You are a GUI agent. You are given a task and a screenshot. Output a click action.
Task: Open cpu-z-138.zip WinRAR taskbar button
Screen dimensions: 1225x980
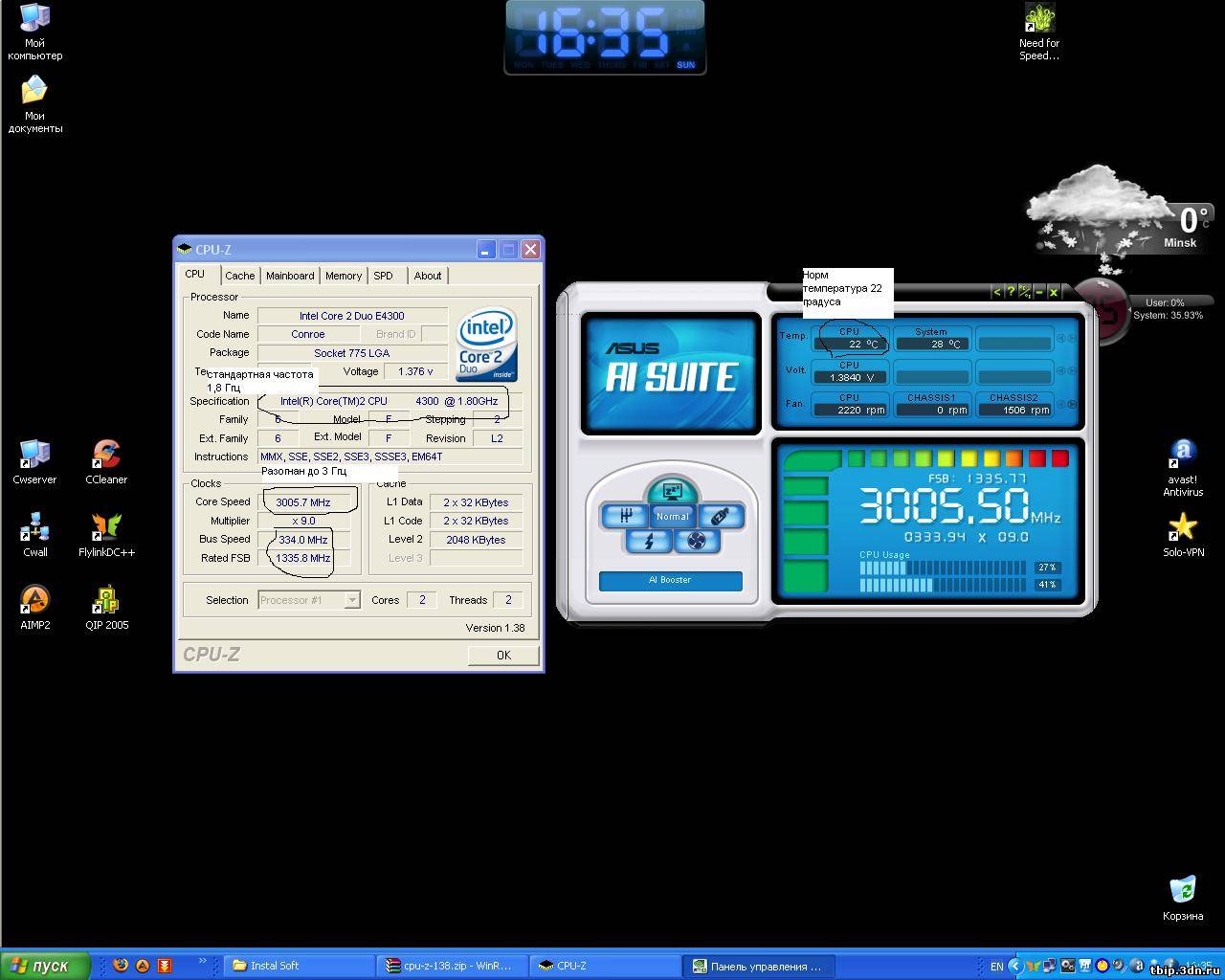coord(453,966)
